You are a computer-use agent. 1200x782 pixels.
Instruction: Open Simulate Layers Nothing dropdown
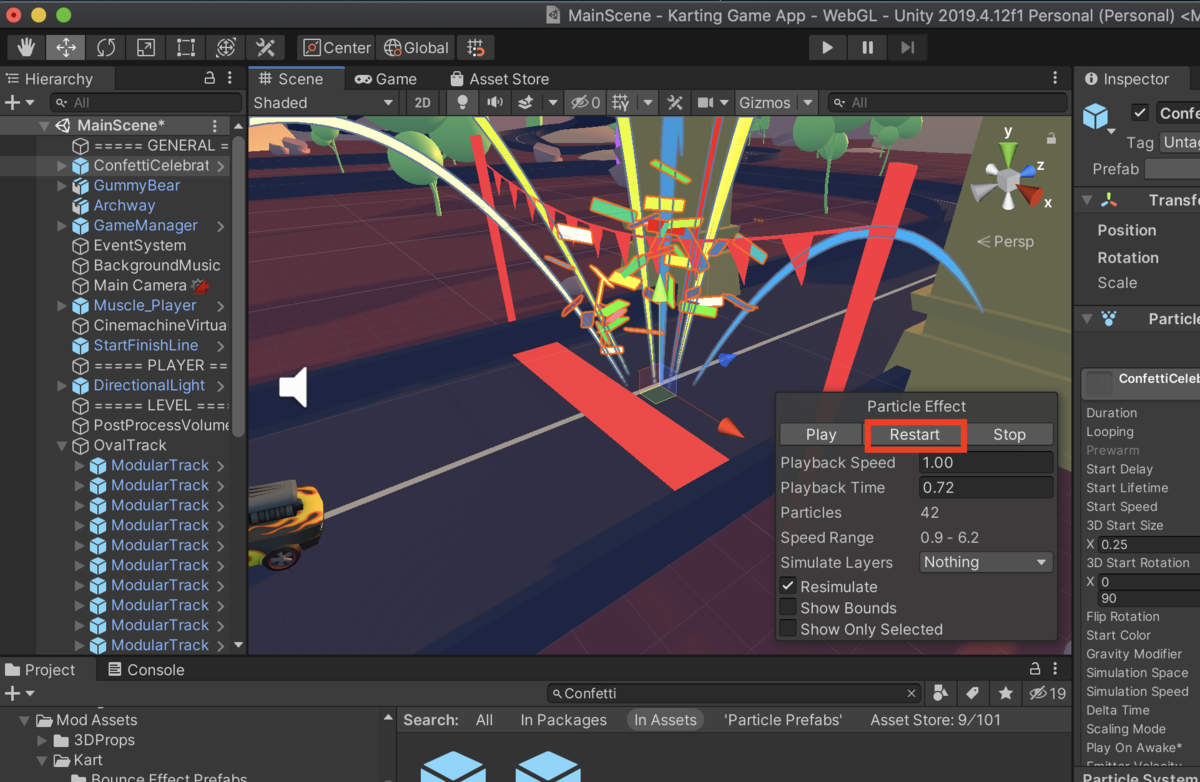click(x=986, y=562)
